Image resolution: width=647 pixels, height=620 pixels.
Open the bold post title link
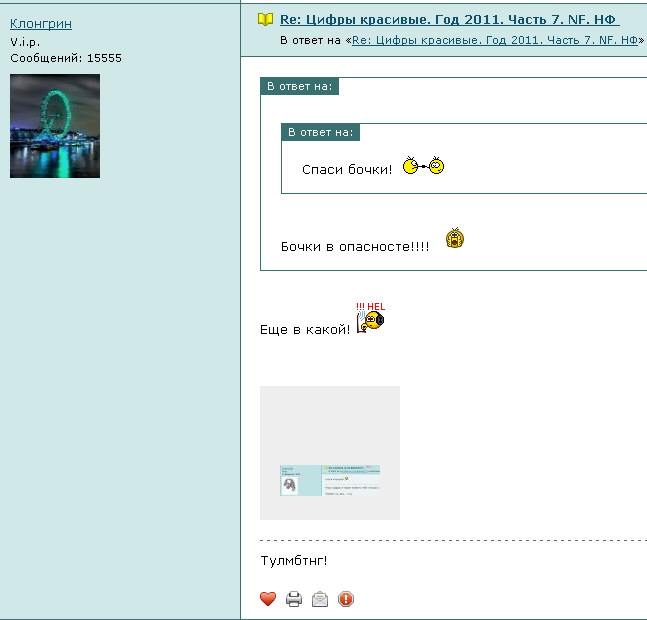coord(449,19)
